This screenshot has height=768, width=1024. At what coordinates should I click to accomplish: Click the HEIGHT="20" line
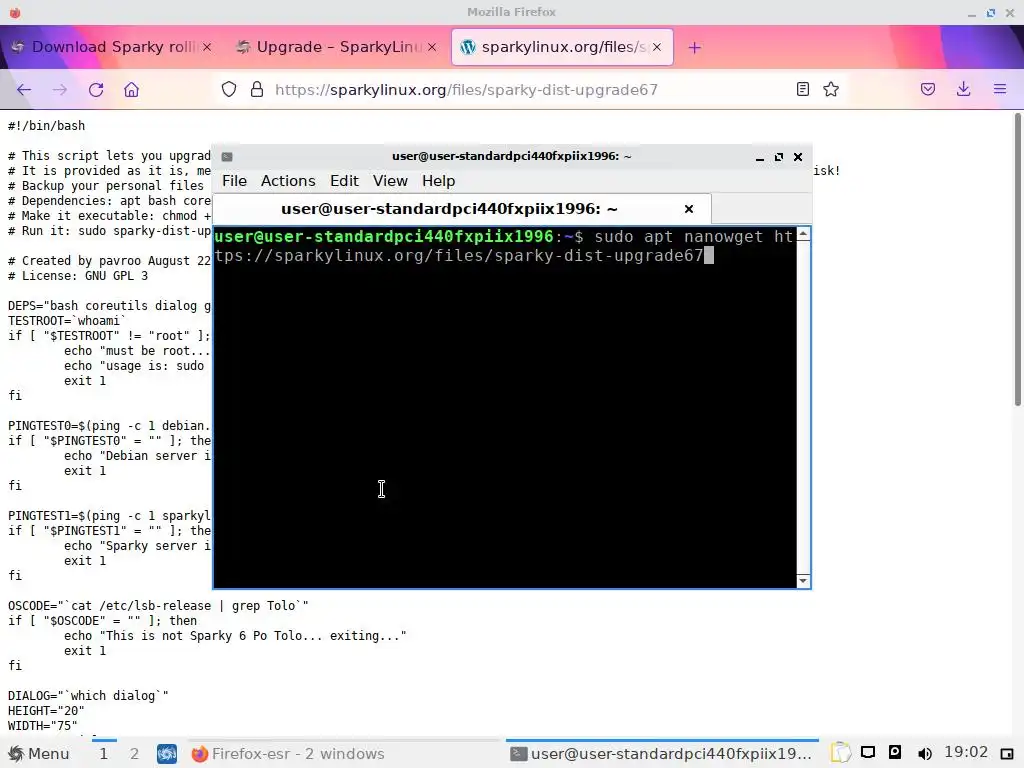pos(46,711)
